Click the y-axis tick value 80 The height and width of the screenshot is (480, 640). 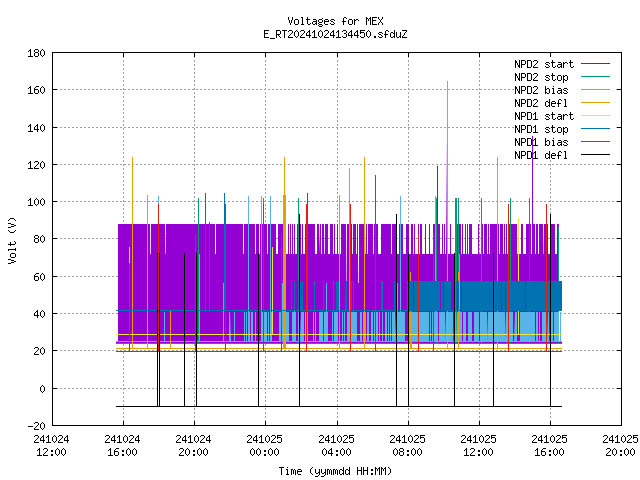pos(39,239)
